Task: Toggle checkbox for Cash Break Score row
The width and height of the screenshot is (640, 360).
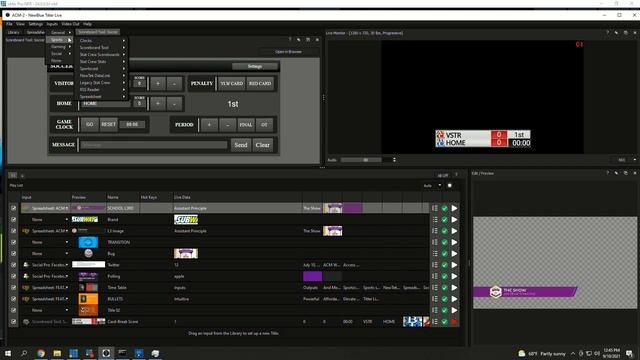Action: 13,322
